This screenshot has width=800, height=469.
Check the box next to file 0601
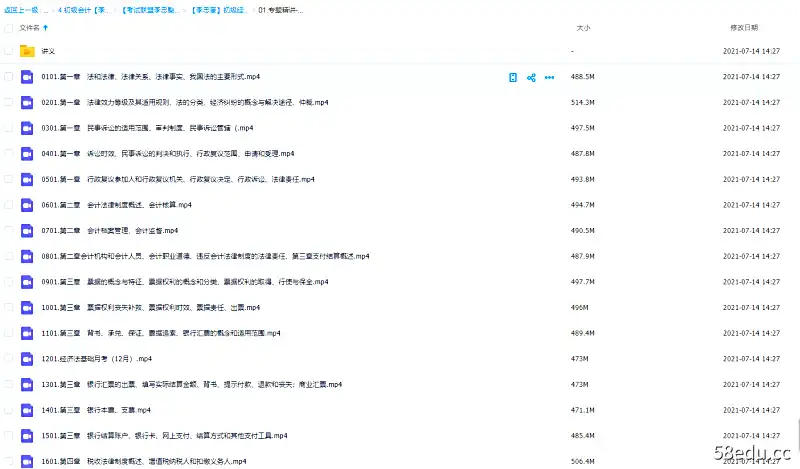coord(9,205)
